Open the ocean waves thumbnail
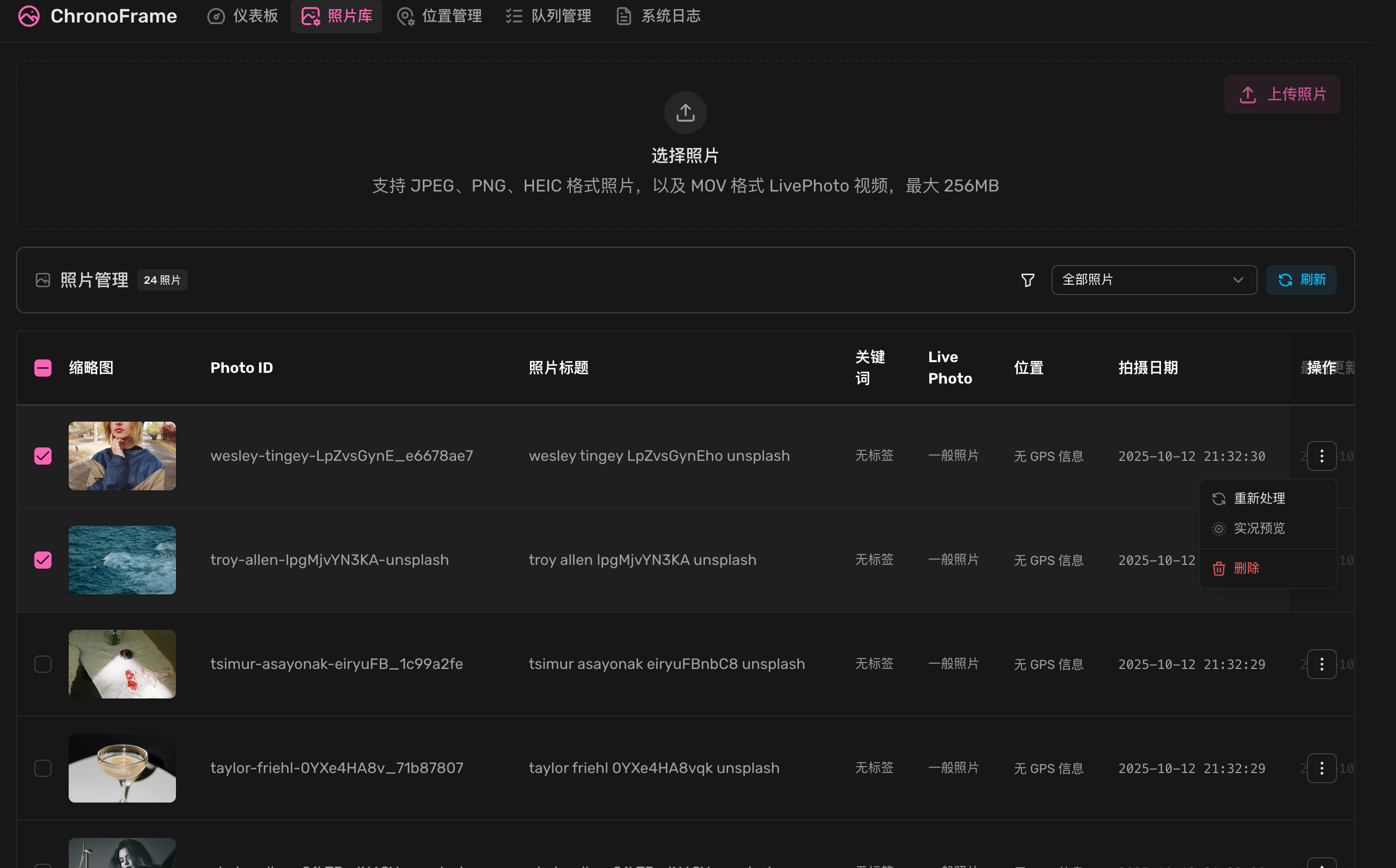The image size is (1396, 868). 122,560
